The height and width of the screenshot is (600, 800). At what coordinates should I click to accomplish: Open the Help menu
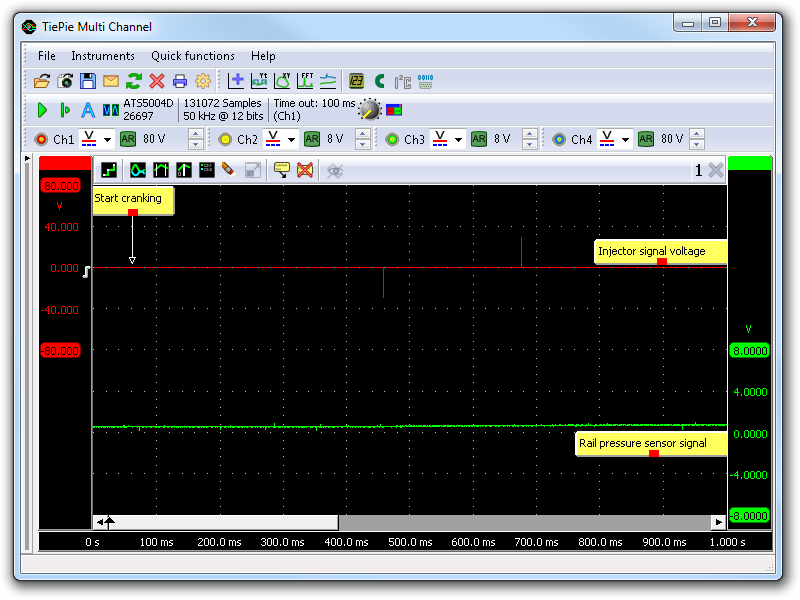tap(263, 56)
